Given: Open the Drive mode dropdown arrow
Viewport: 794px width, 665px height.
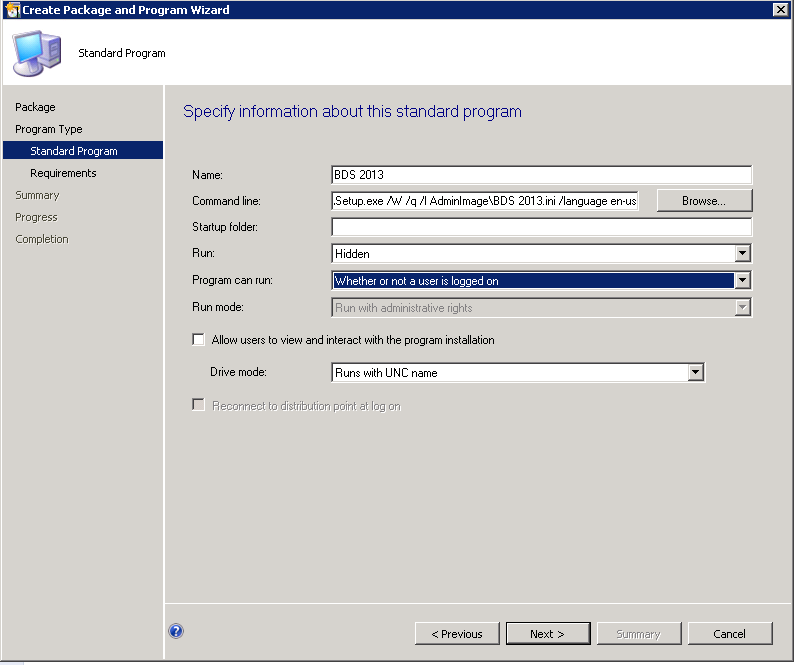Looking at the screenshot, I should [695, 372].
